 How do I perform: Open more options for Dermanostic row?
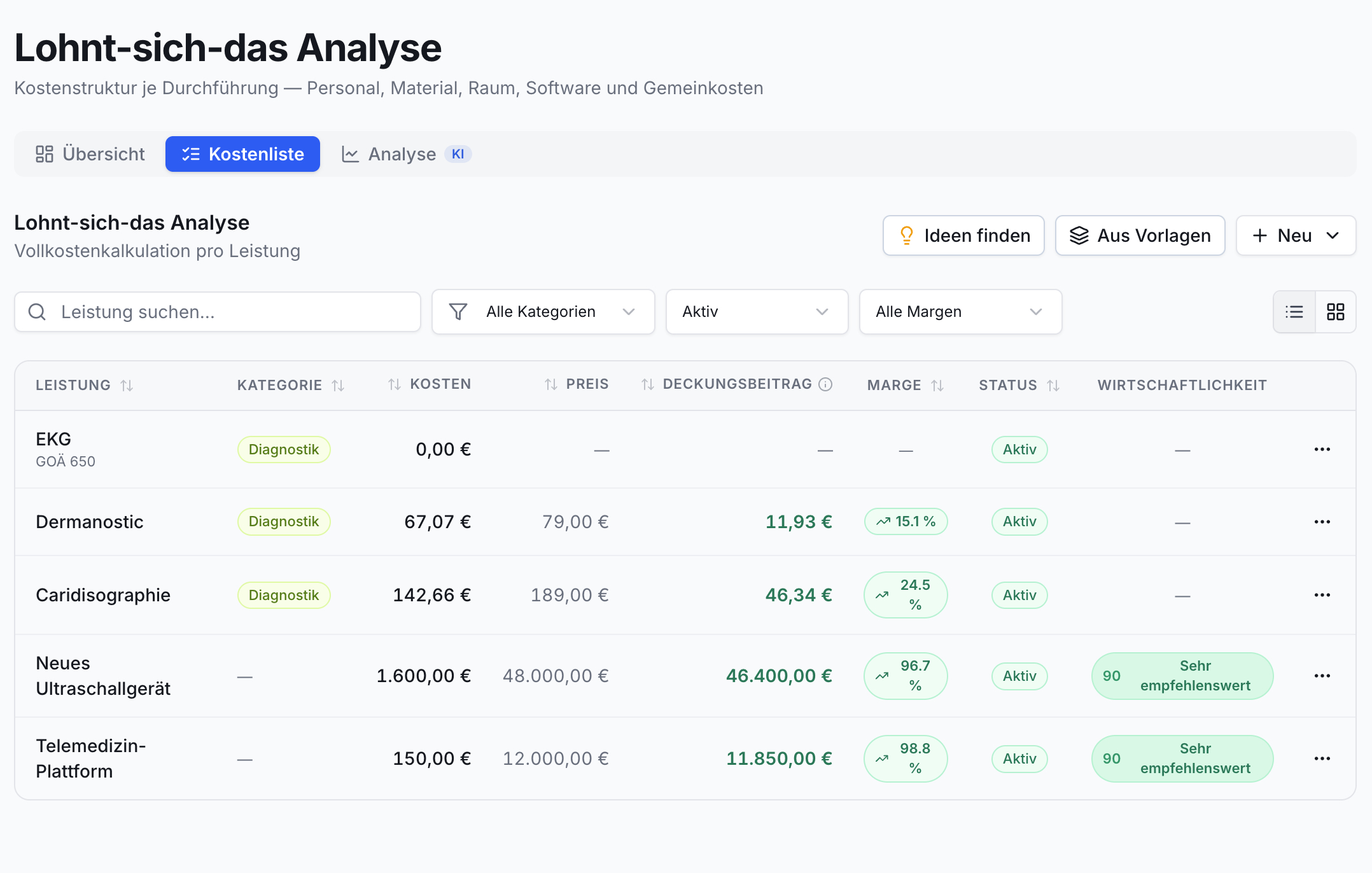tap(1322, 522)
